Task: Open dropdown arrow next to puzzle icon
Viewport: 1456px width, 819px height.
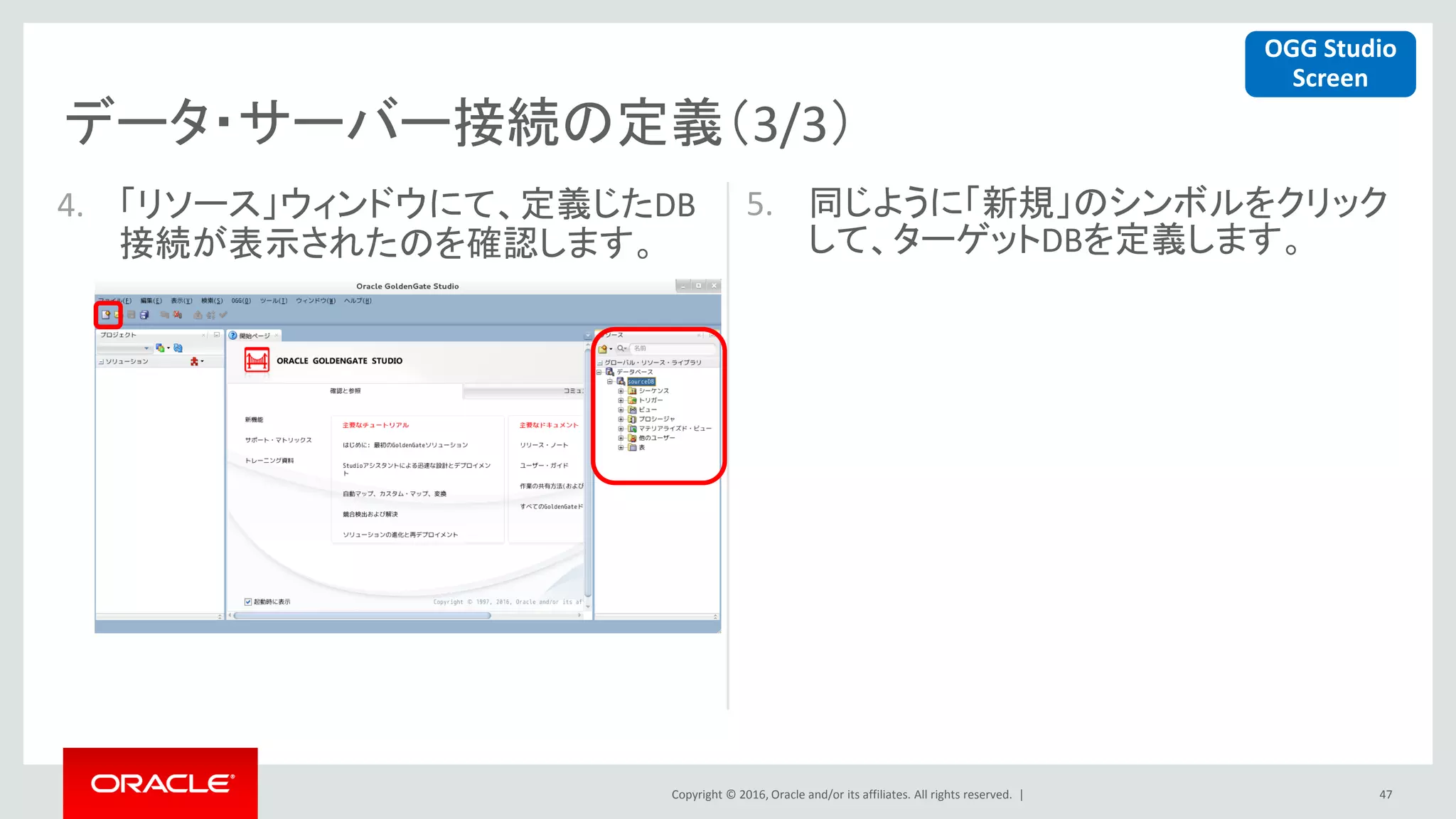Action: click(203, 361)
